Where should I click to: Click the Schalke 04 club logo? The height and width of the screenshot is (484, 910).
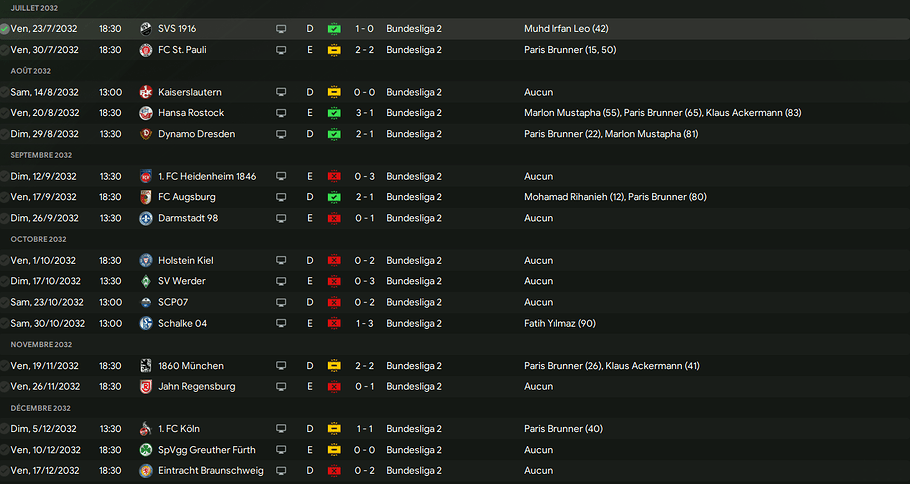point(146,323)
